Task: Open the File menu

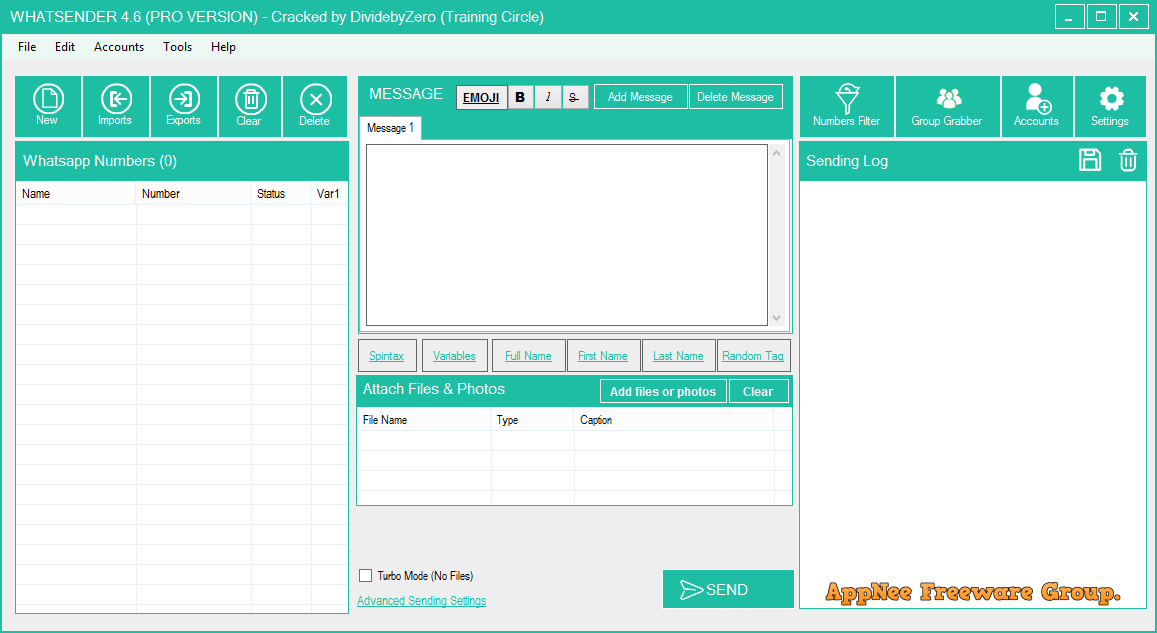Action: 27,46
